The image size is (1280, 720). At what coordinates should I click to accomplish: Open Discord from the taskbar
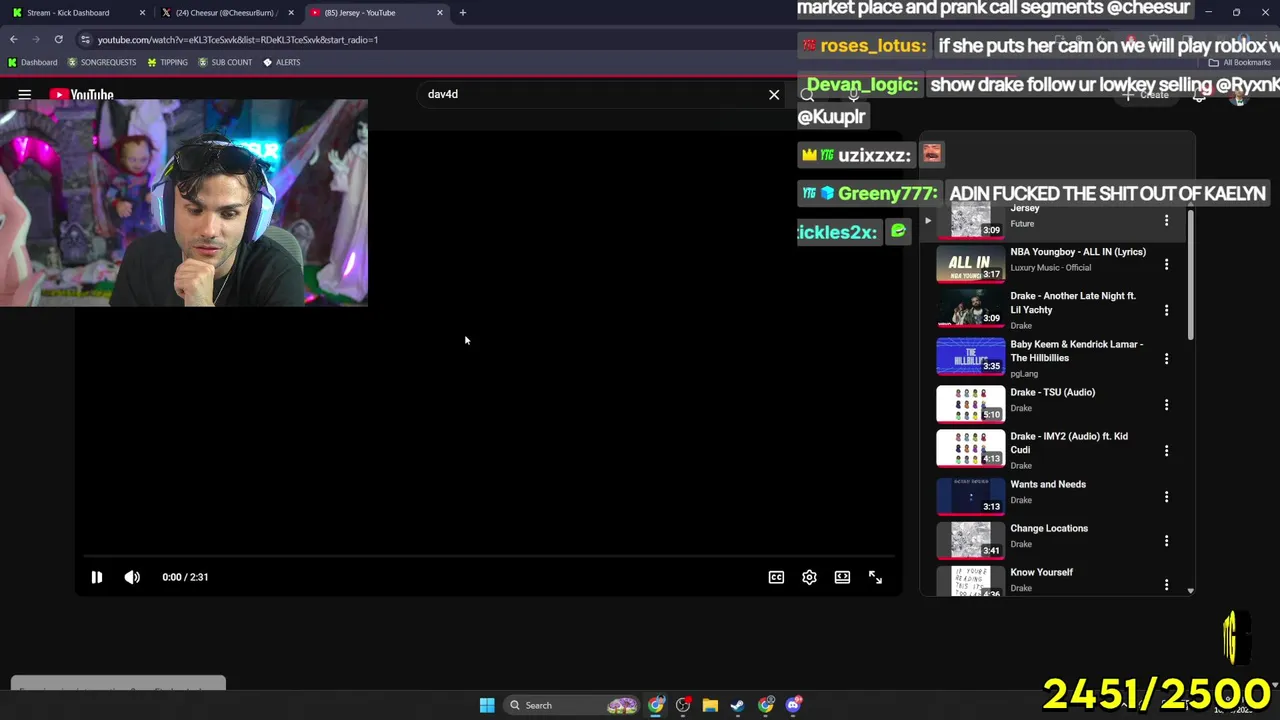pos(793,705)
